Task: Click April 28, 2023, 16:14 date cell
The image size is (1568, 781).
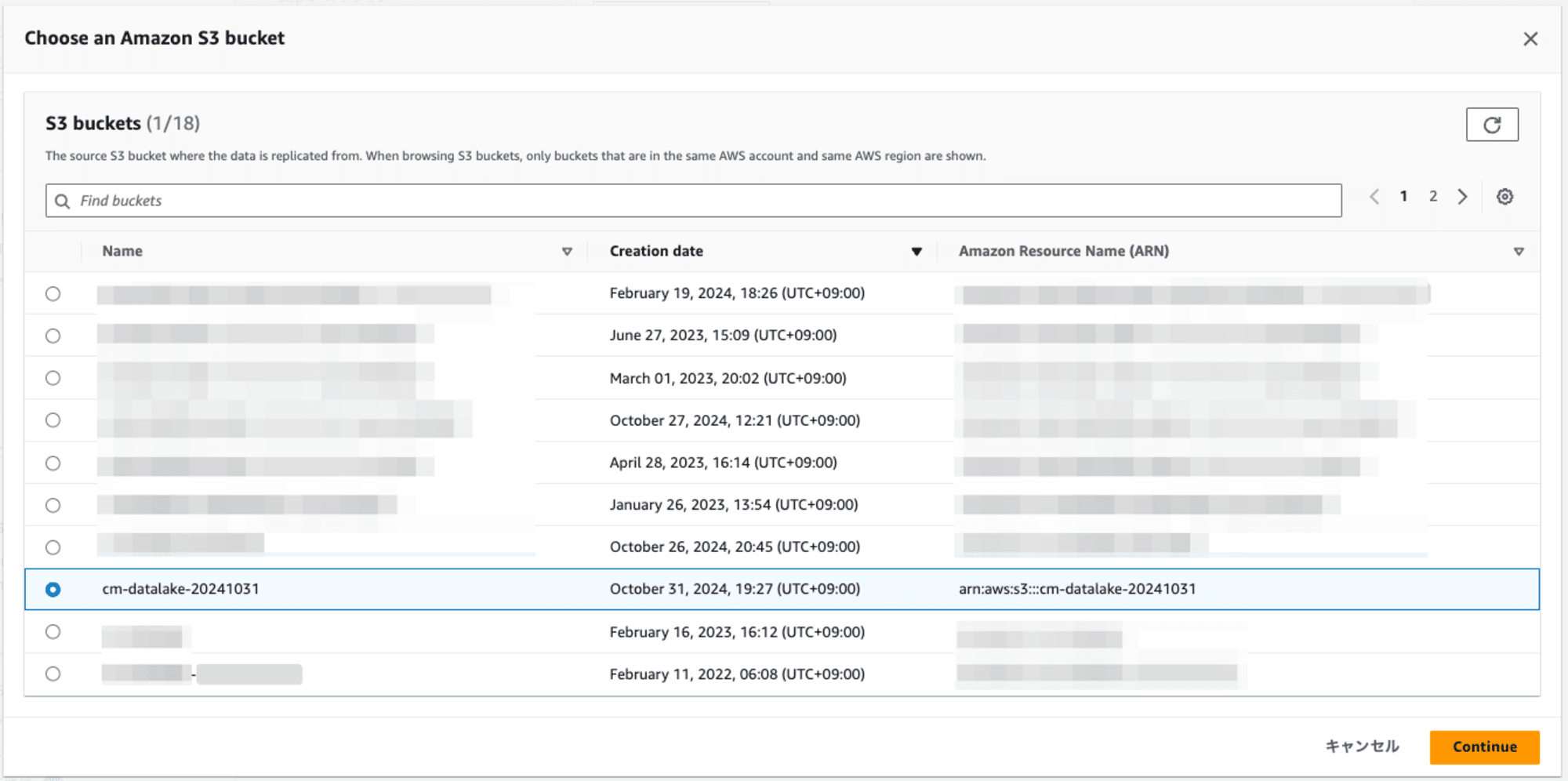Action: coord(723,463)
